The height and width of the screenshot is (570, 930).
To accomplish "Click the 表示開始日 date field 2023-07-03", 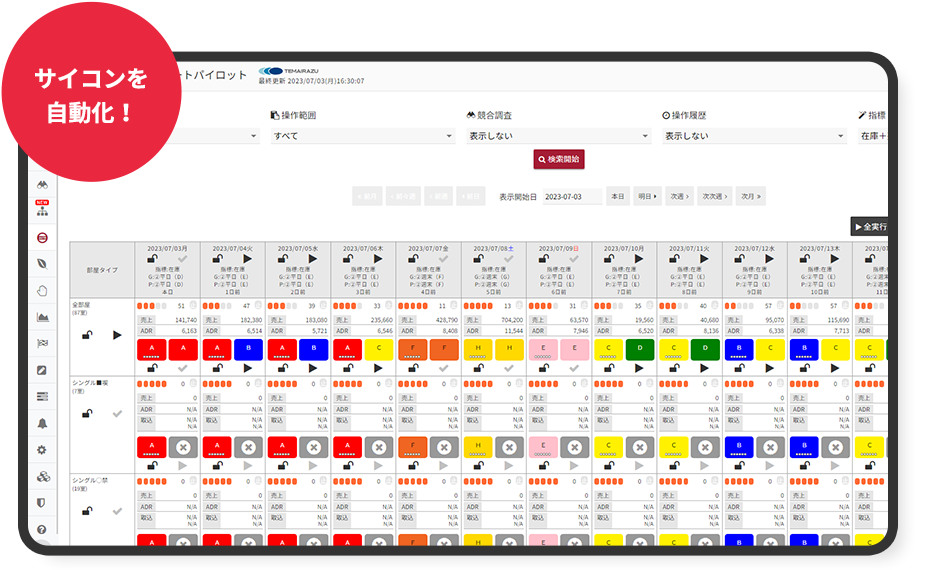I will [572, 196].
